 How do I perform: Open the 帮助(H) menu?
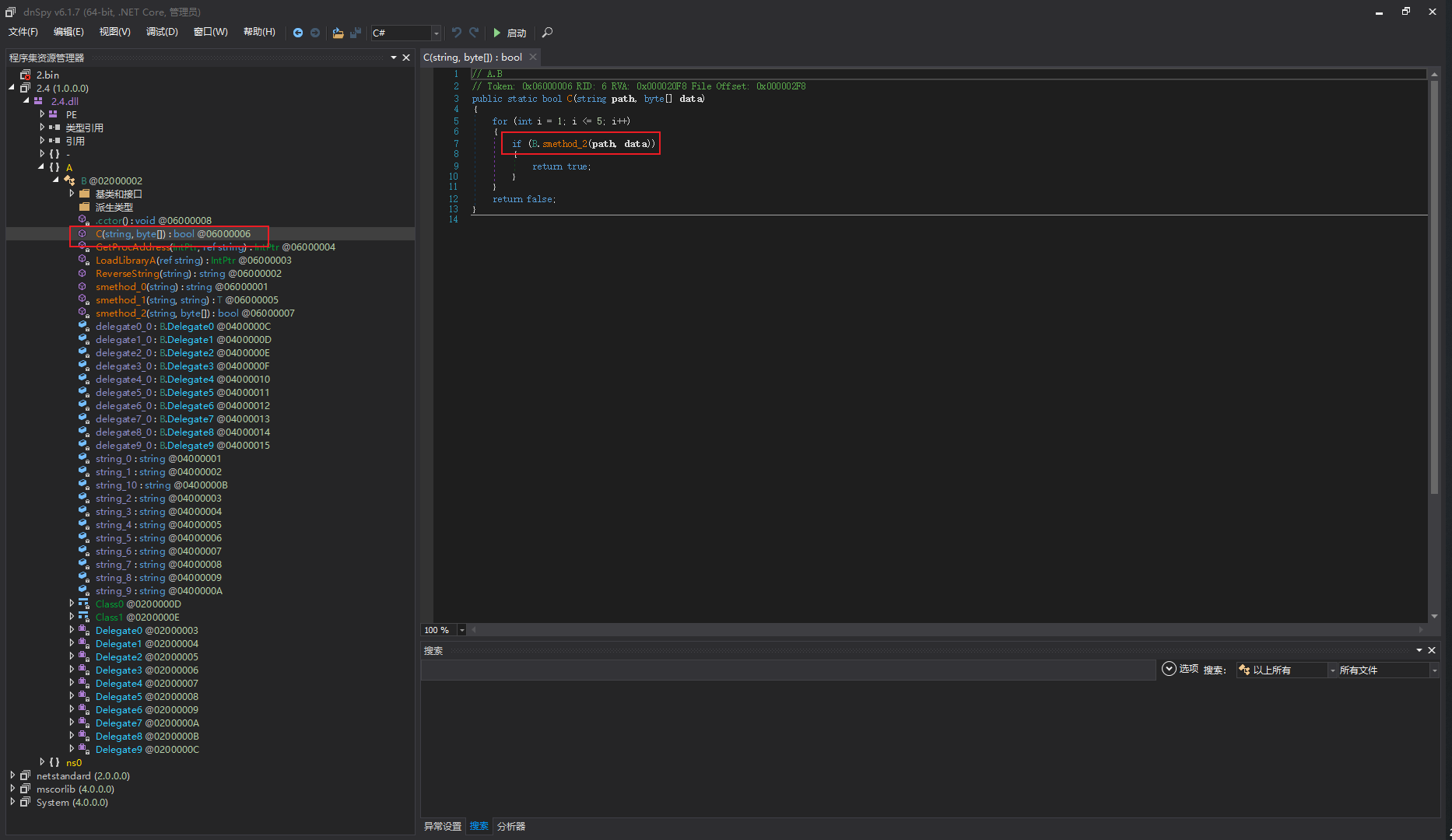[x=259, y=32]
